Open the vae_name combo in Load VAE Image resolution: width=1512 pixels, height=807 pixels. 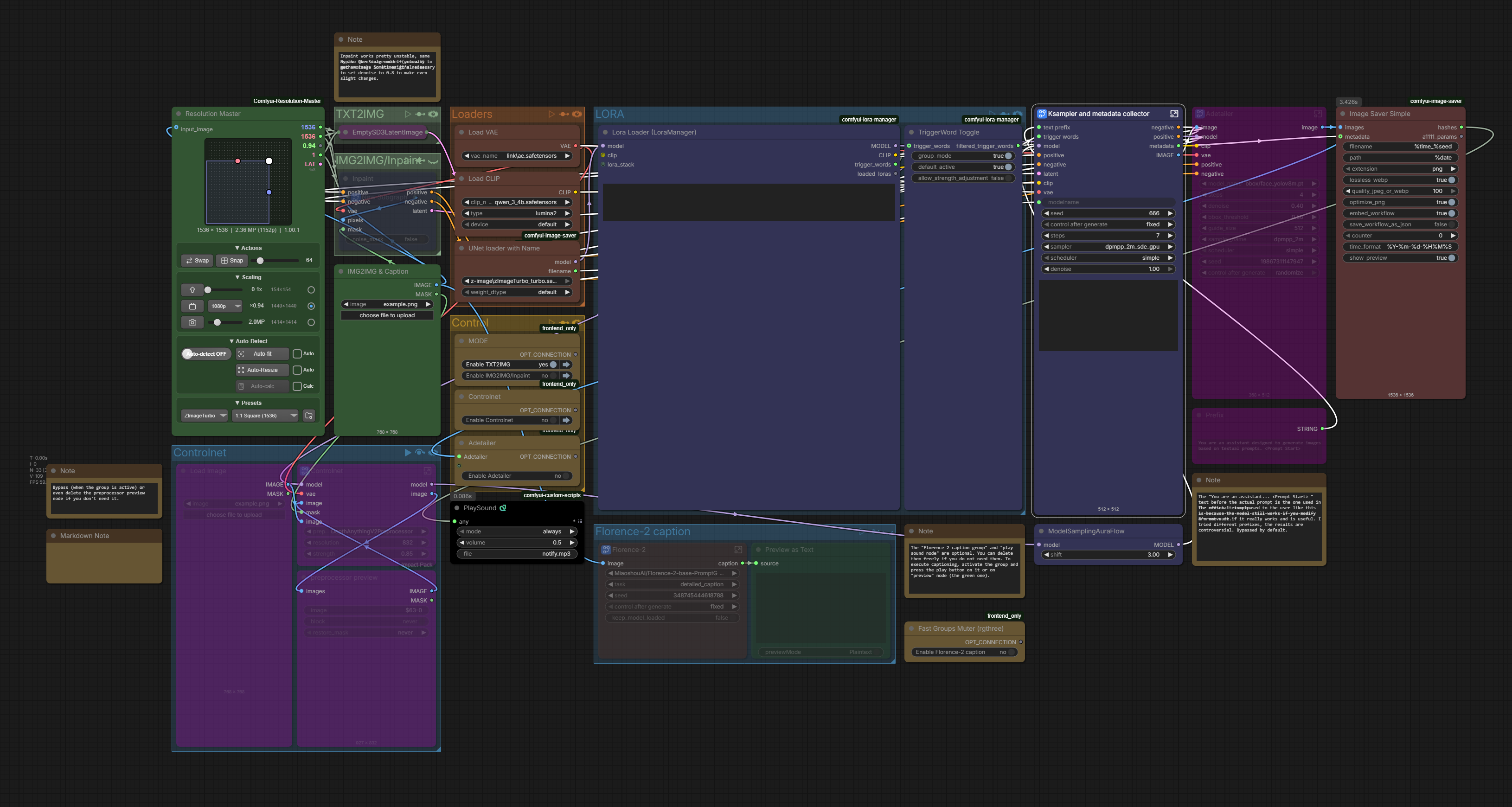(517, 156)
